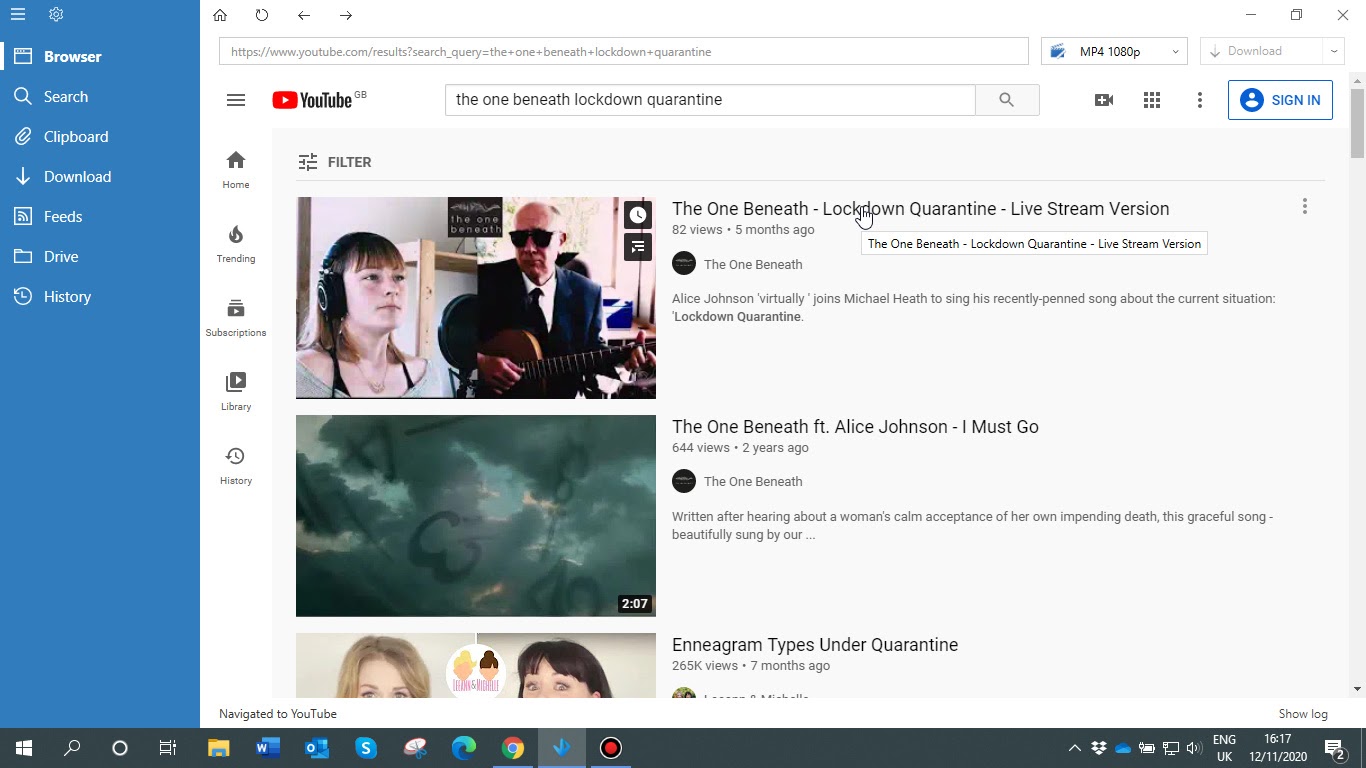Click the YouTube search magnifier button
1366x768 pixels.
click(1007, 100)
